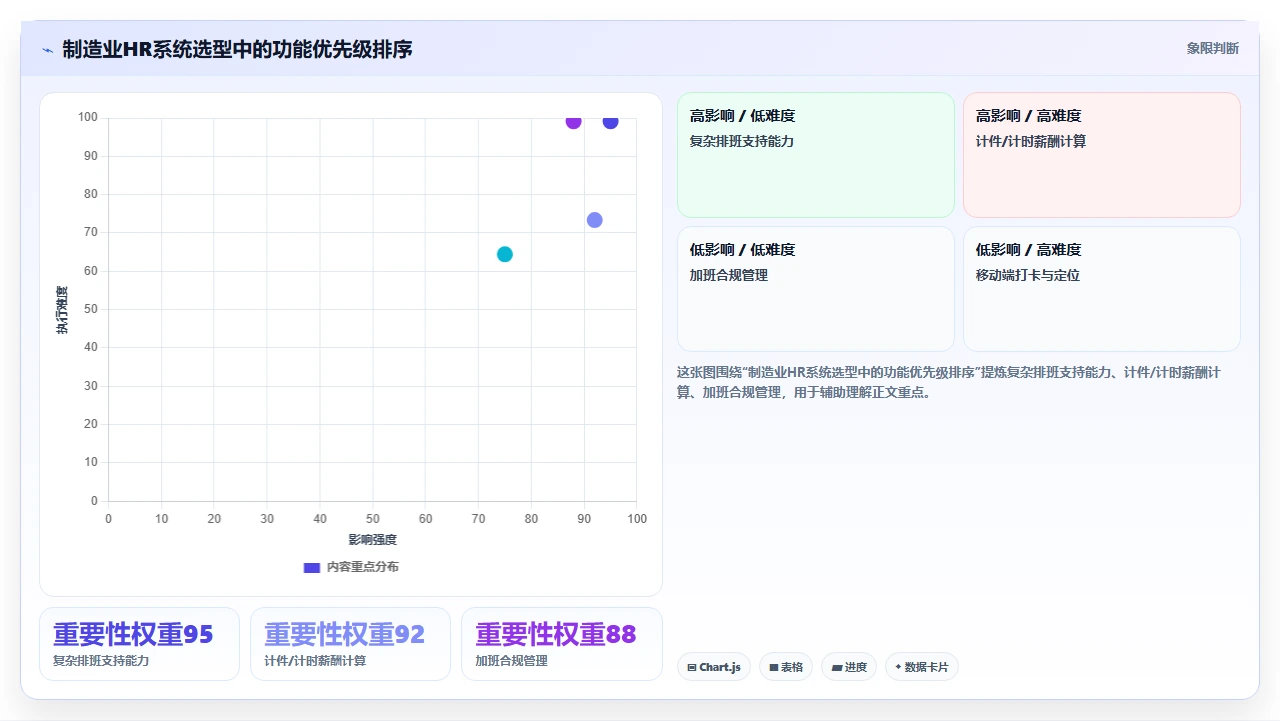Click the icon inside the 表格 chip
The image size is (1280, 721).
[774, 667]
